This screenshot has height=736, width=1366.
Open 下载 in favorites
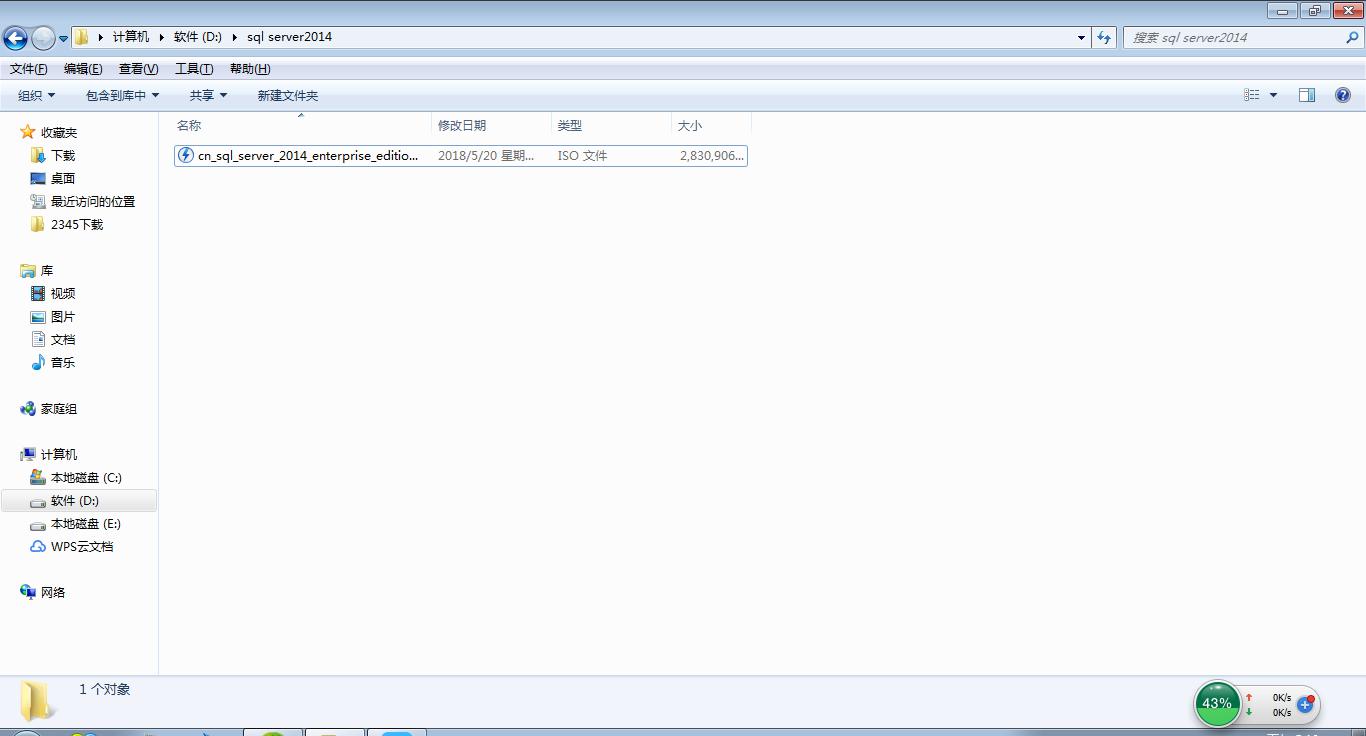coord(63,155)
